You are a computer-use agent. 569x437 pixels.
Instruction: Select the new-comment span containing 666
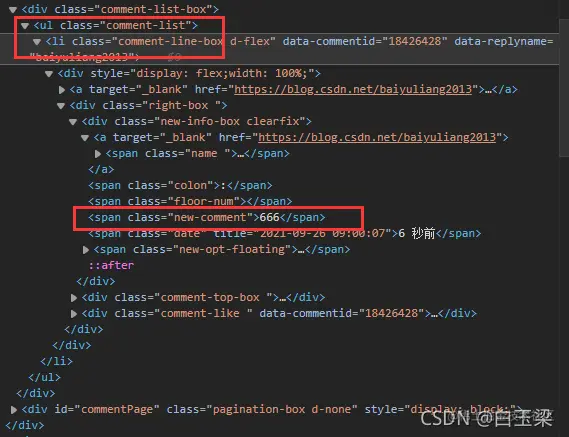[x=207, y=217]
